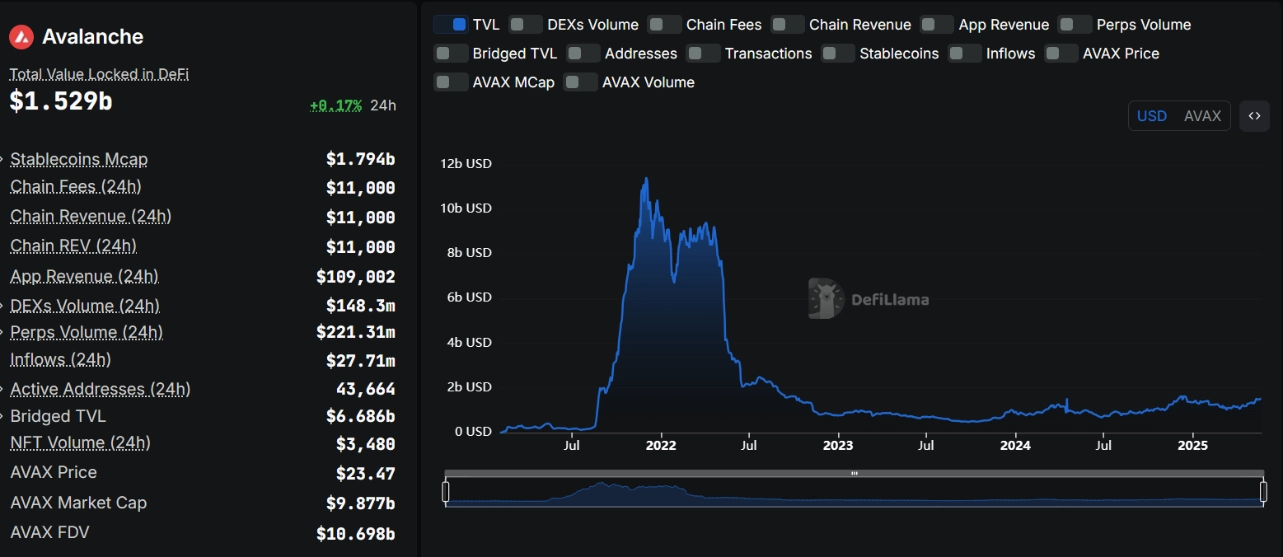The height and width of the screenshot is (557, 1283).
Task: Turn on AVAX Price series
Action: [x=1061, y=53]
